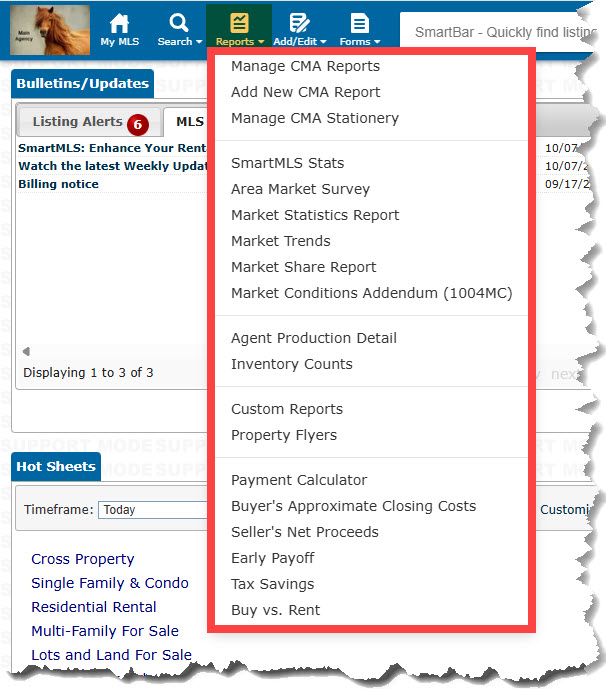Expand the Forms dropdown arrow
The width and height of the screenshot is (606, 689).
pos(377,42)
